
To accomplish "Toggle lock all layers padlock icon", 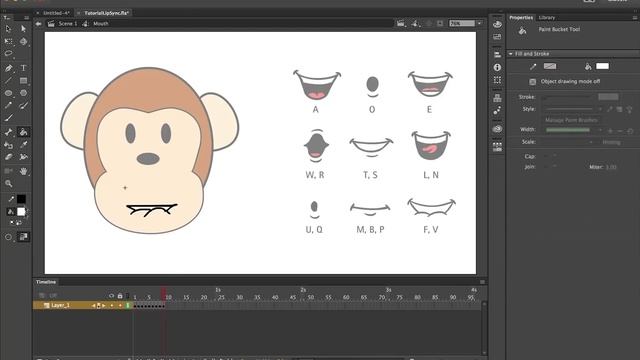I will click(x=120, y=296).
